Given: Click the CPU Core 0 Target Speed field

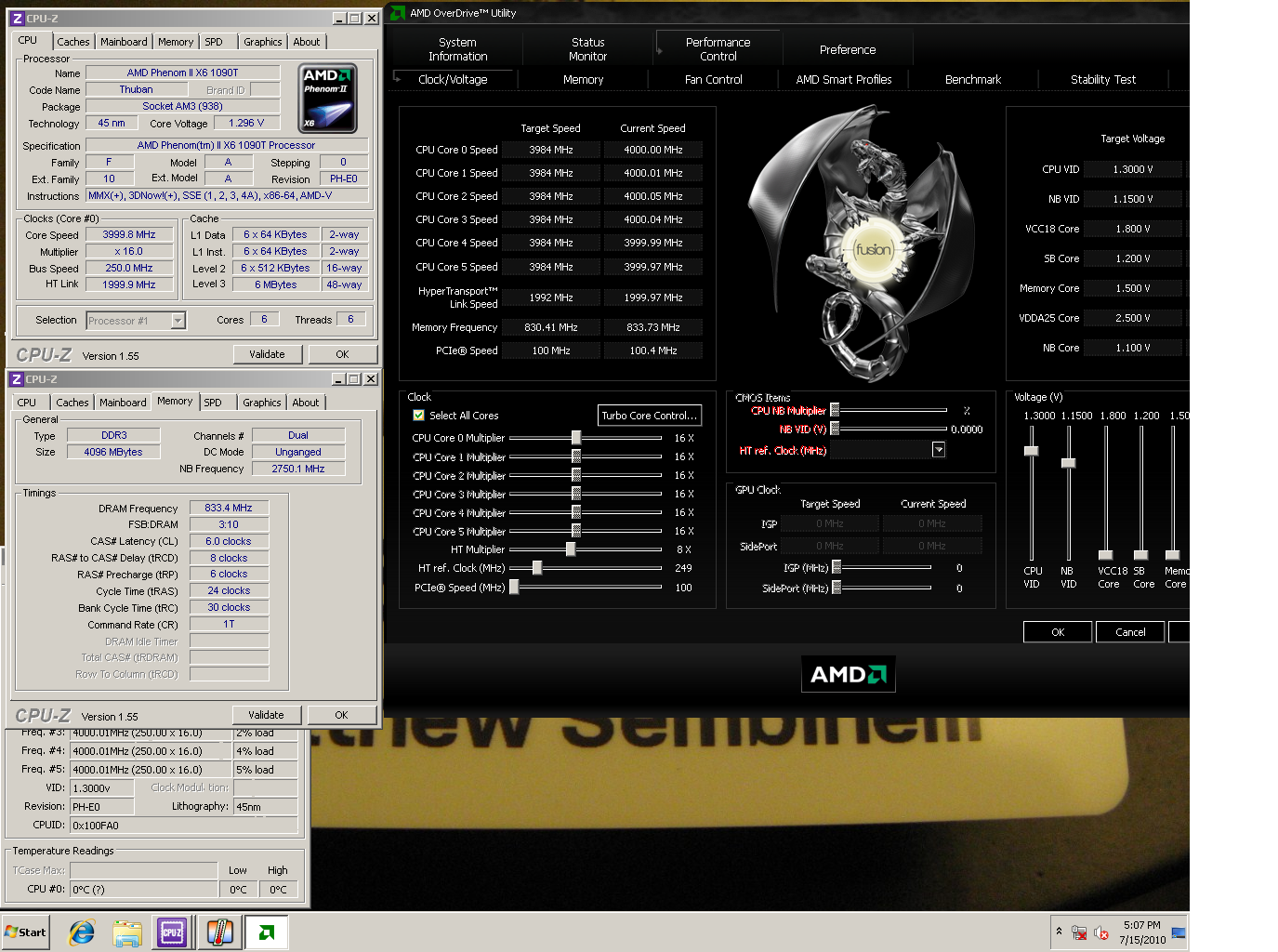Looking at the screenshot, I should 551,150.
